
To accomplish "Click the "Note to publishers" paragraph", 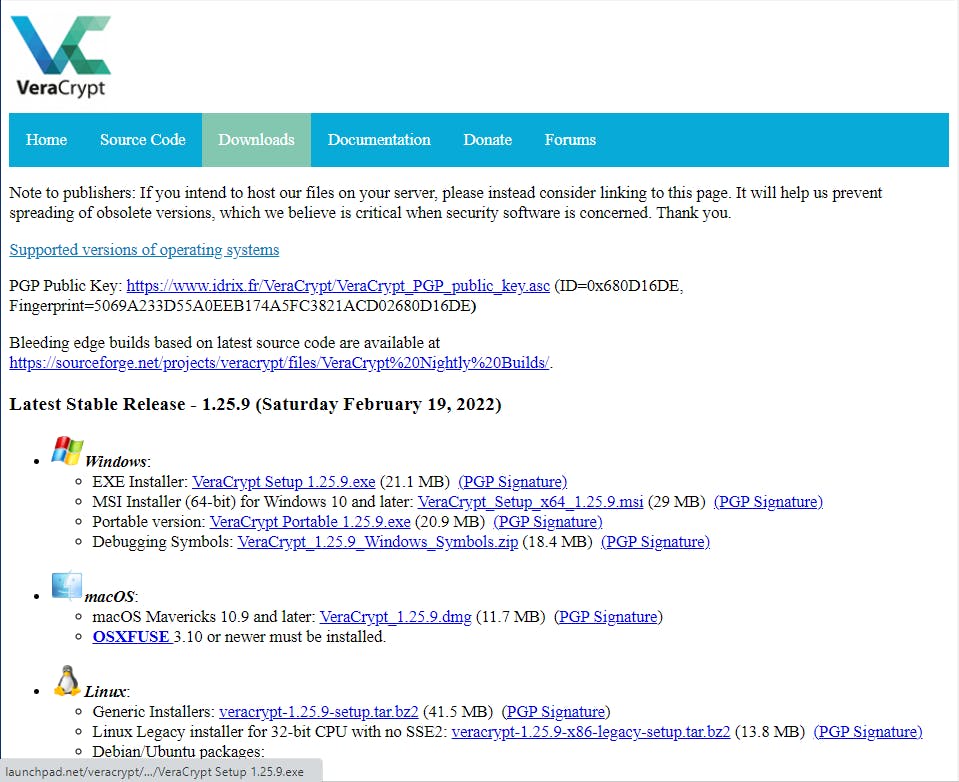I will 445,202.
